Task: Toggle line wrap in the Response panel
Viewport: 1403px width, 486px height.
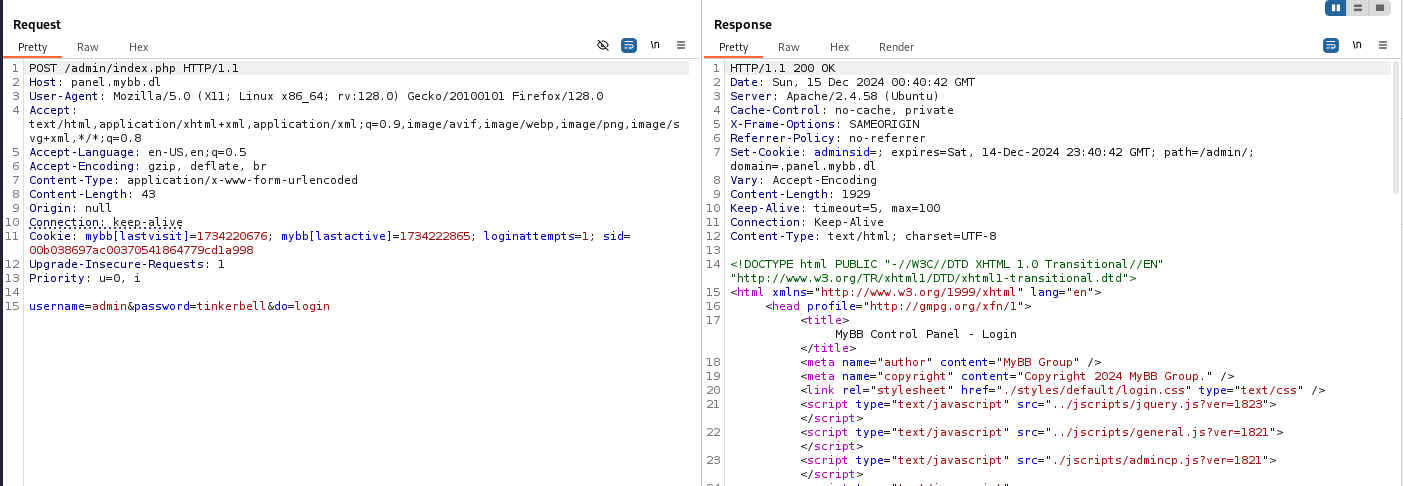Action: tap(1331, 46)
